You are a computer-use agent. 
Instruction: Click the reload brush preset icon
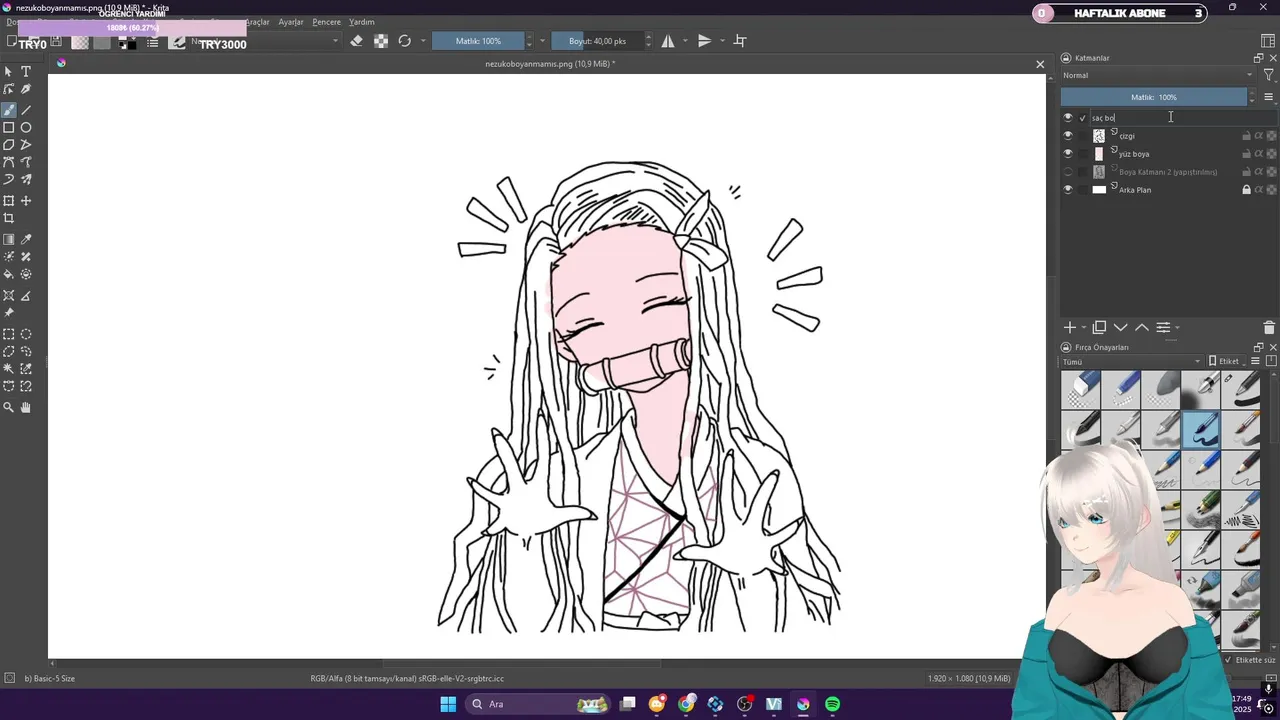click(x=405, y=41)
